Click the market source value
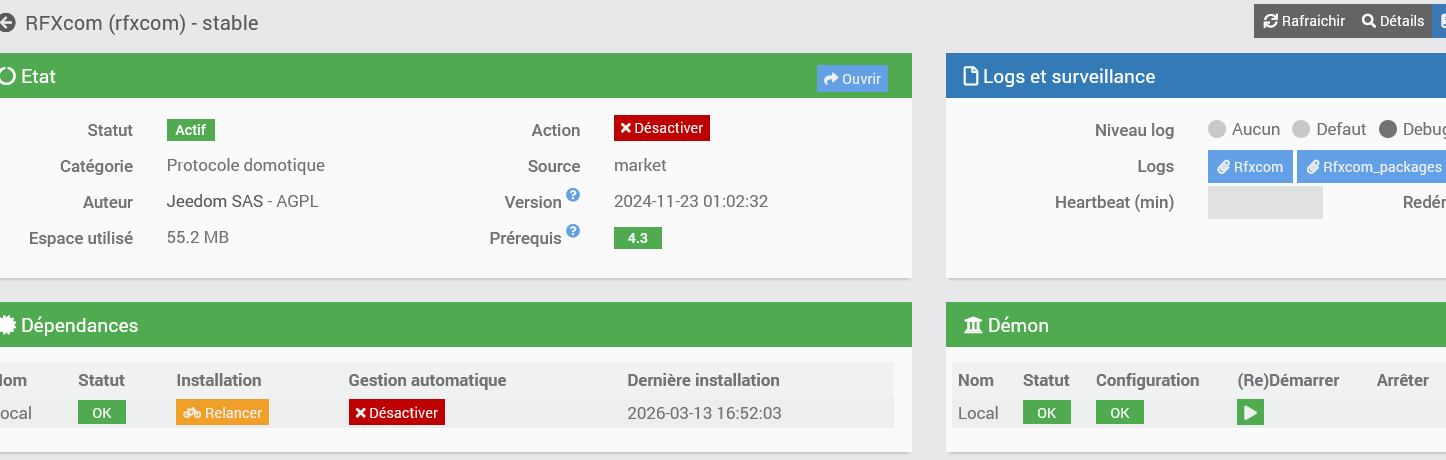 click(x=640, y=165)
